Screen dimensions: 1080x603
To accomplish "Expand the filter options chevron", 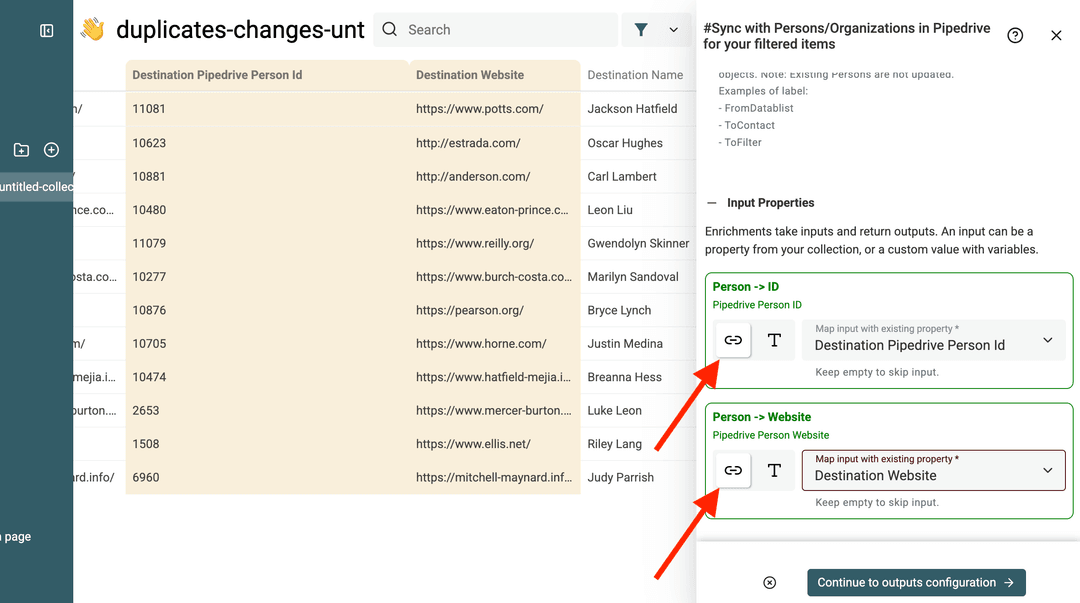I will click(673, 30).
